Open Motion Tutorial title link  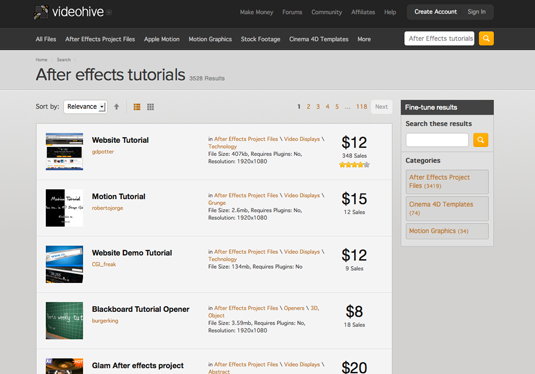click(118, 197)
